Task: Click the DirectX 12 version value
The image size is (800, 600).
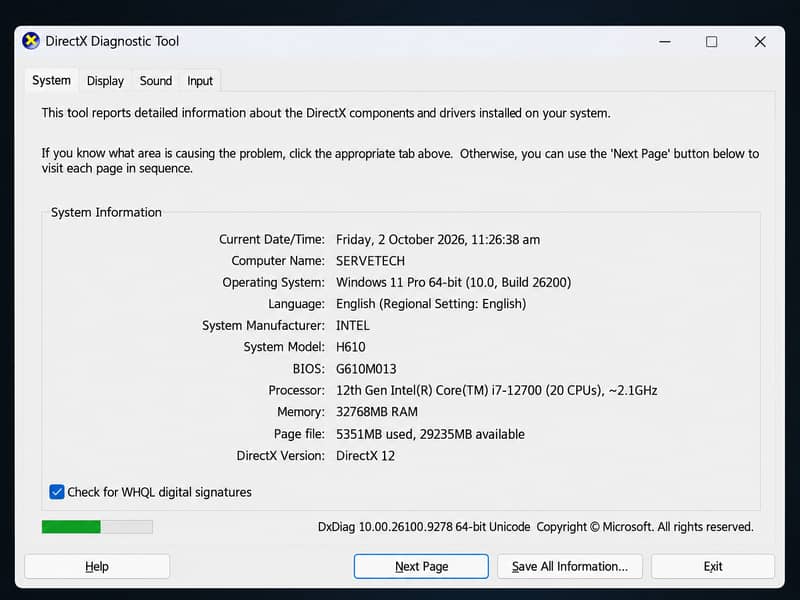Action: tap(365, 456)
